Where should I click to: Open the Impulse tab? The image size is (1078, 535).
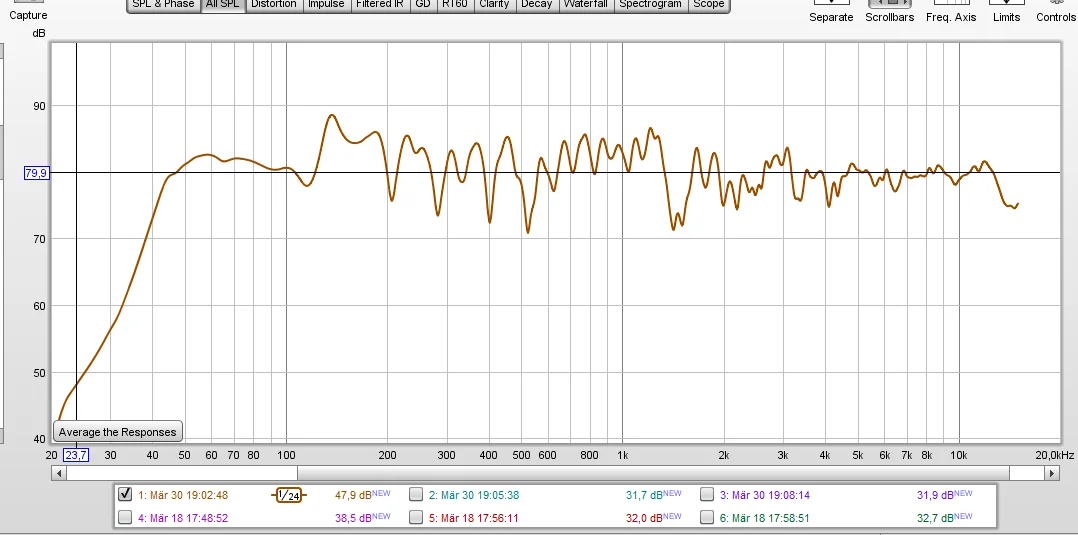pos(326,5)
